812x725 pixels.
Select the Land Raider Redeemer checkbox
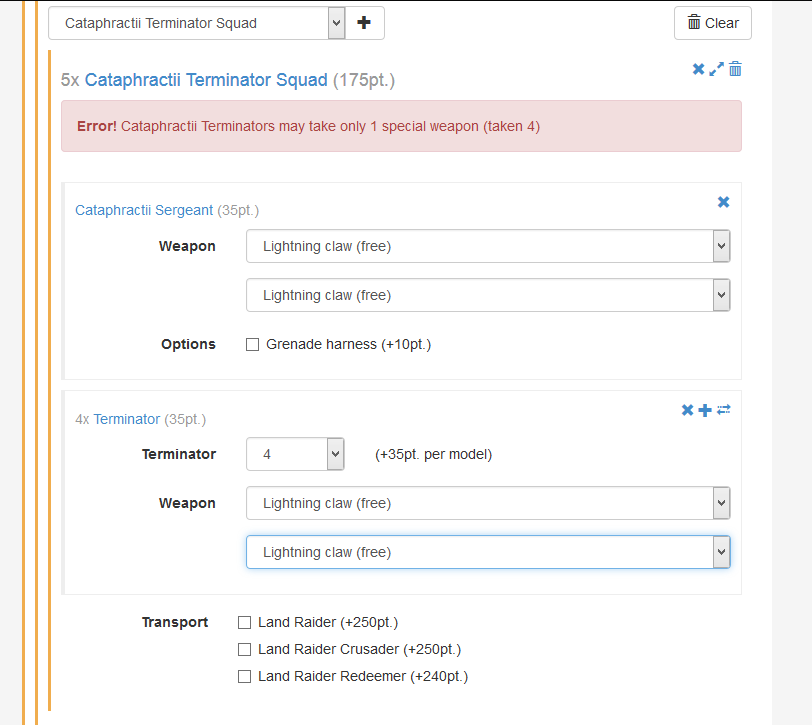click(244, 676)
